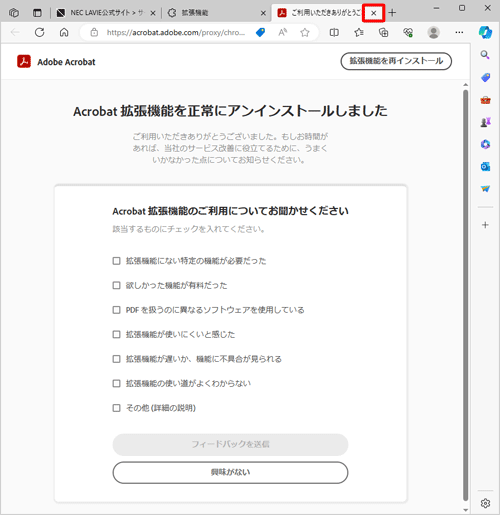This screenshot has width=500, height=515.
Task: Open the sidebar games chess icon
Action: [485, 122]
